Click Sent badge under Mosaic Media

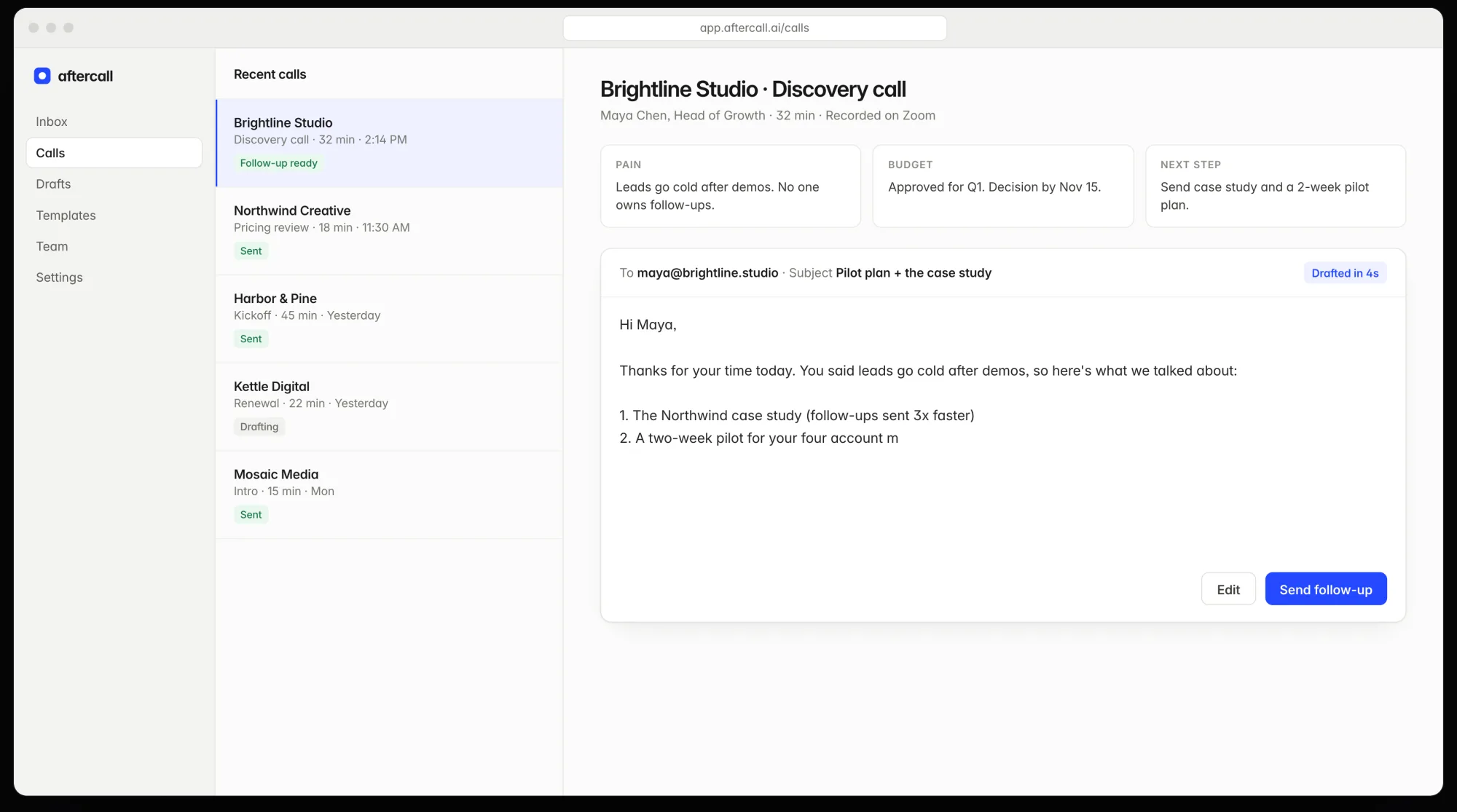[251, 515]
